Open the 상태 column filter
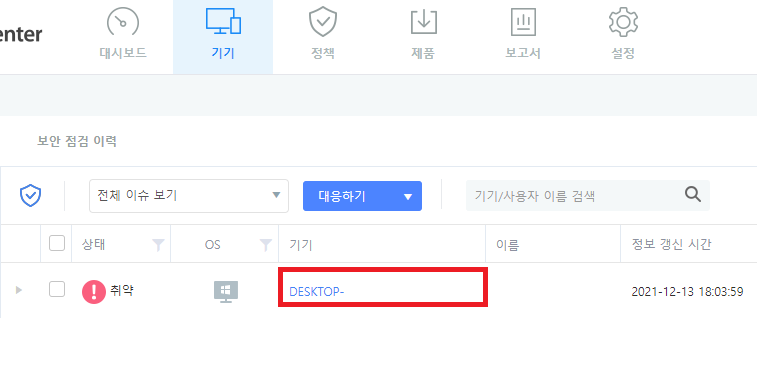This screenshot has height=368, width=757. click(x=158, y=245)
